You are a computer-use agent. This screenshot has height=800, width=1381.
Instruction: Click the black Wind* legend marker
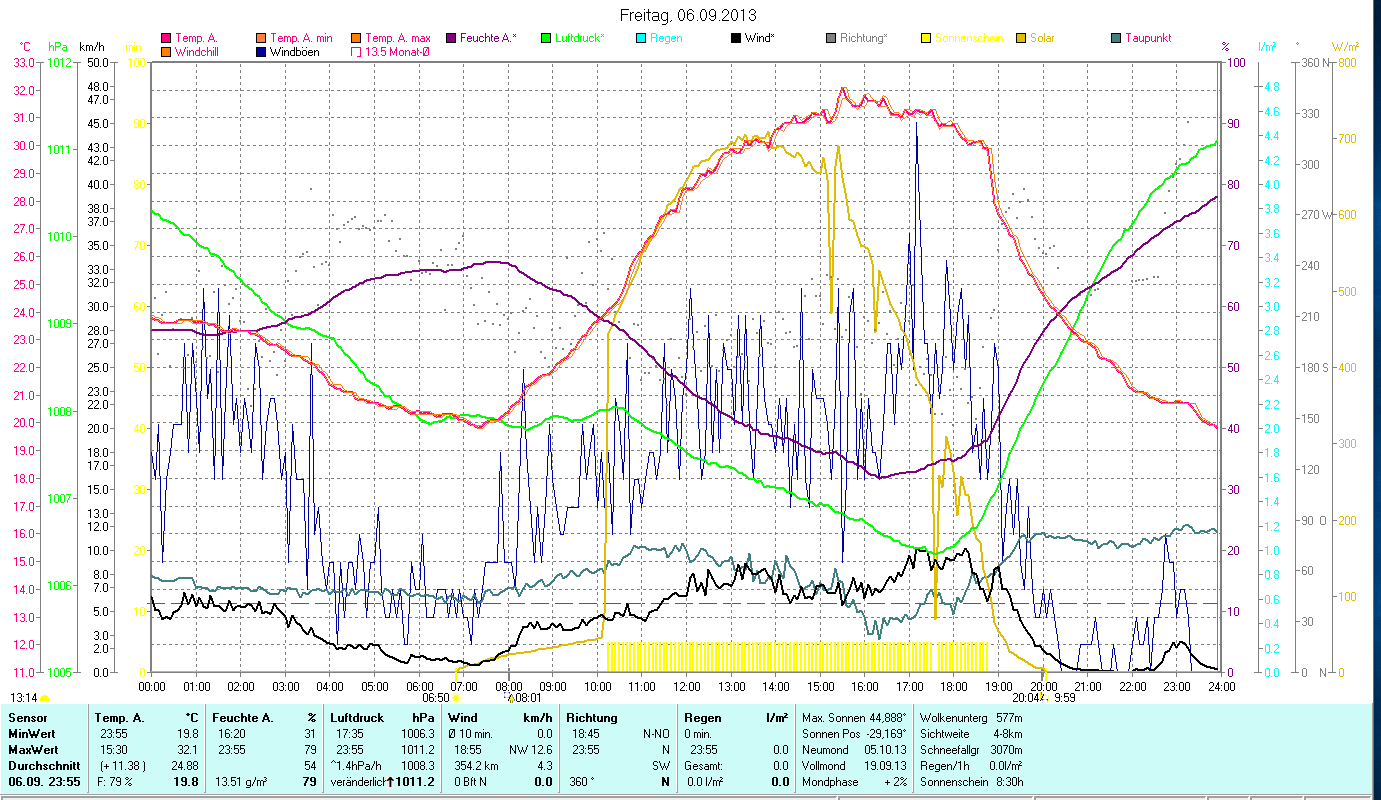(x=736, y=38)
